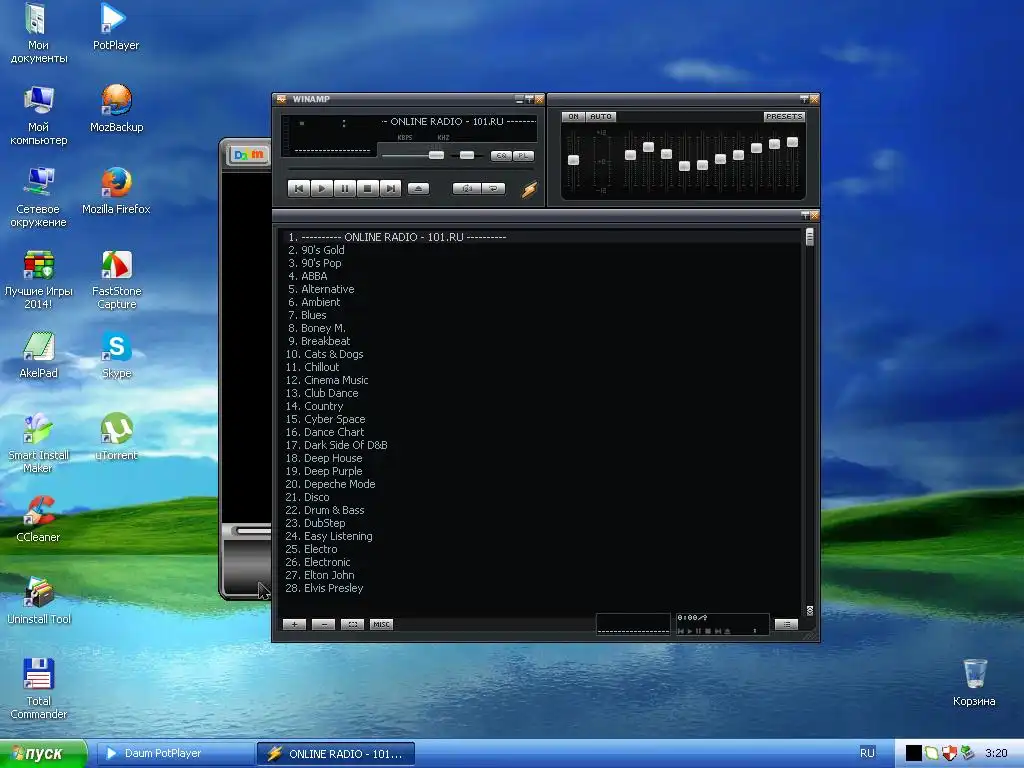Click the Winamp Eject open-file button
The width and height of the screenshot is (1024, 768).
click(x=419, y=189)
